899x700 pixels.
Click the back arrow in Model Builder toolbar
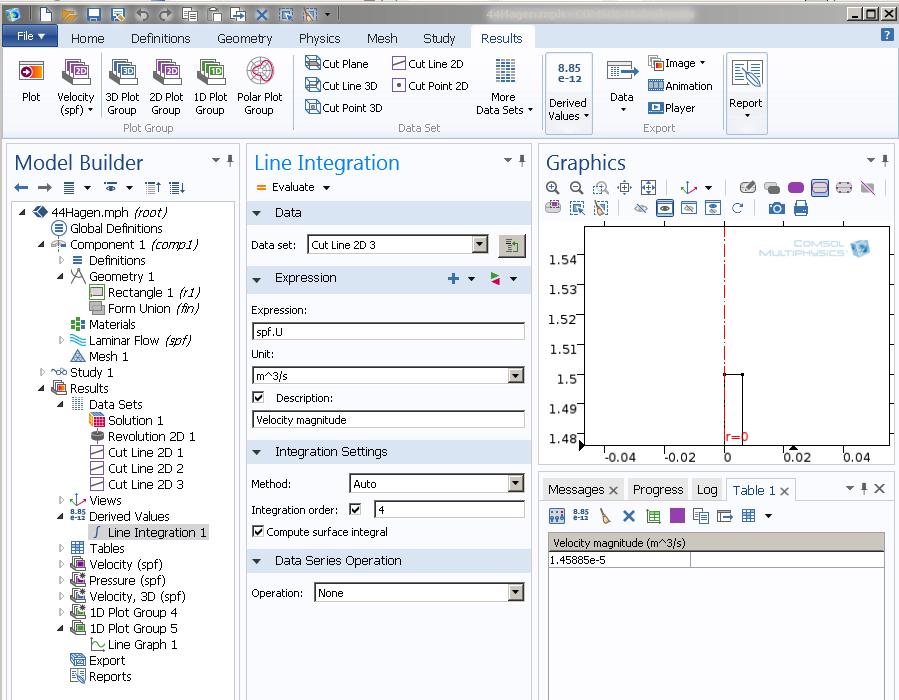21,187
